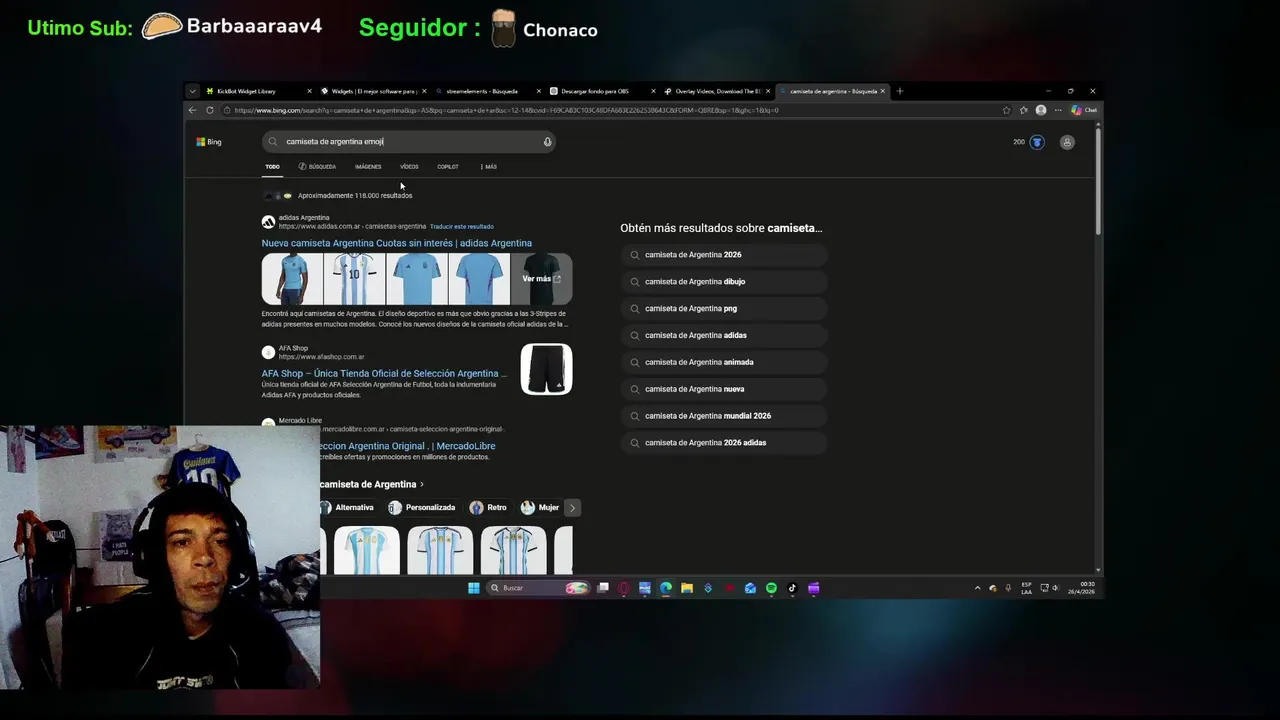The width and height of the screenshot is (1280, 720).
Task: Open the MercadoLibre Seleccion Argentina result
Action: point(408,446)
